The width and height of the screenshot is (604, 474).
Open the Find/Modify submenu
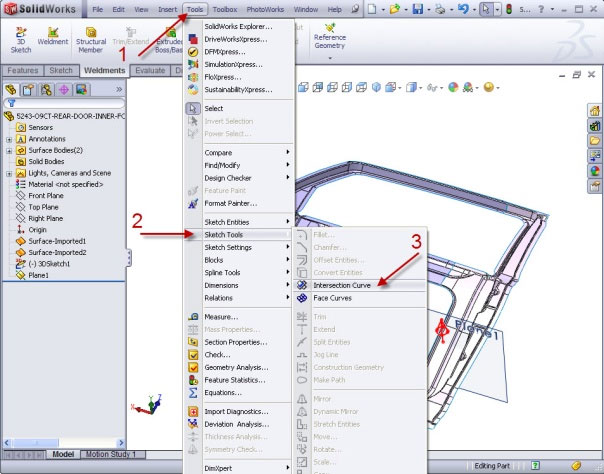247,165
